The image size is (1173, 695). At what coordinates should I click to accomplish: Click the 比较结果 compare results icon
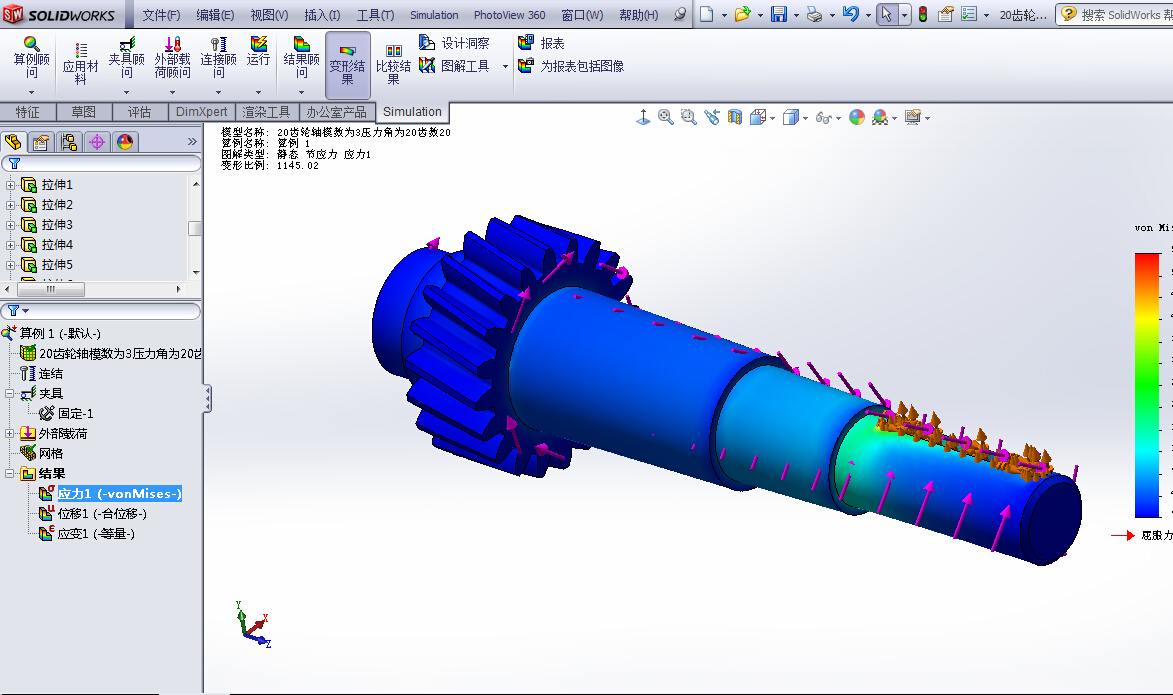393,64
